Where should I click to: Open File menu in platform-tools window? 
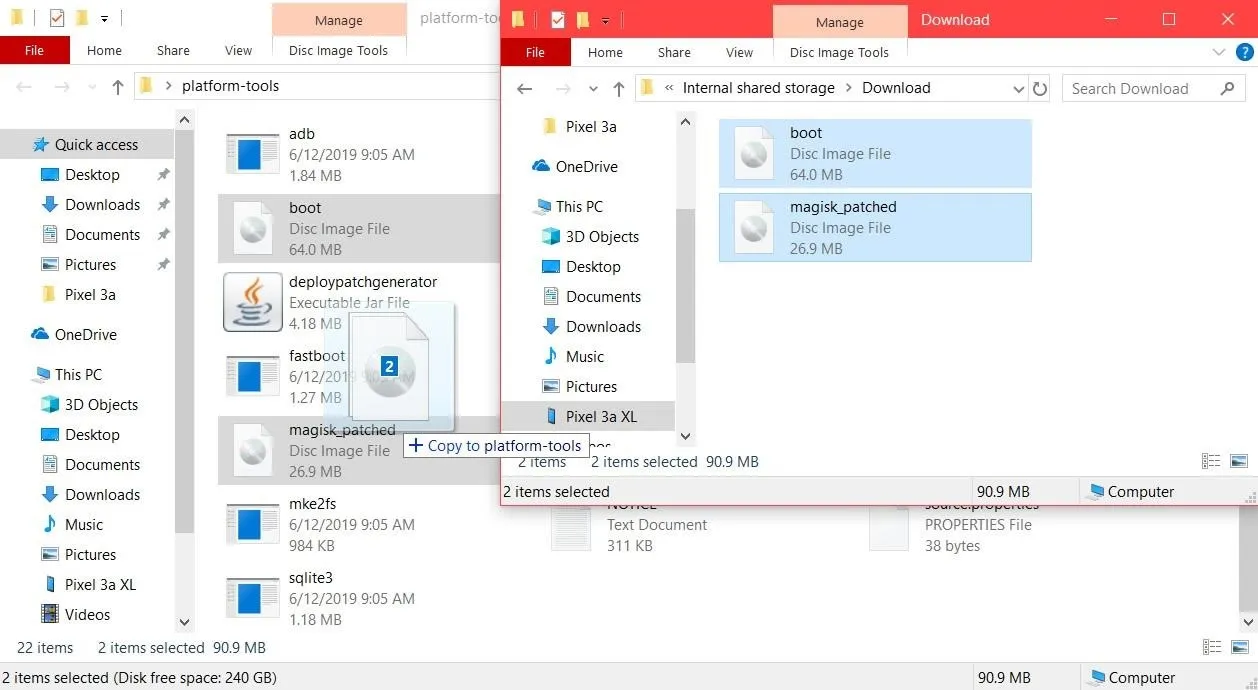point(34,50)
